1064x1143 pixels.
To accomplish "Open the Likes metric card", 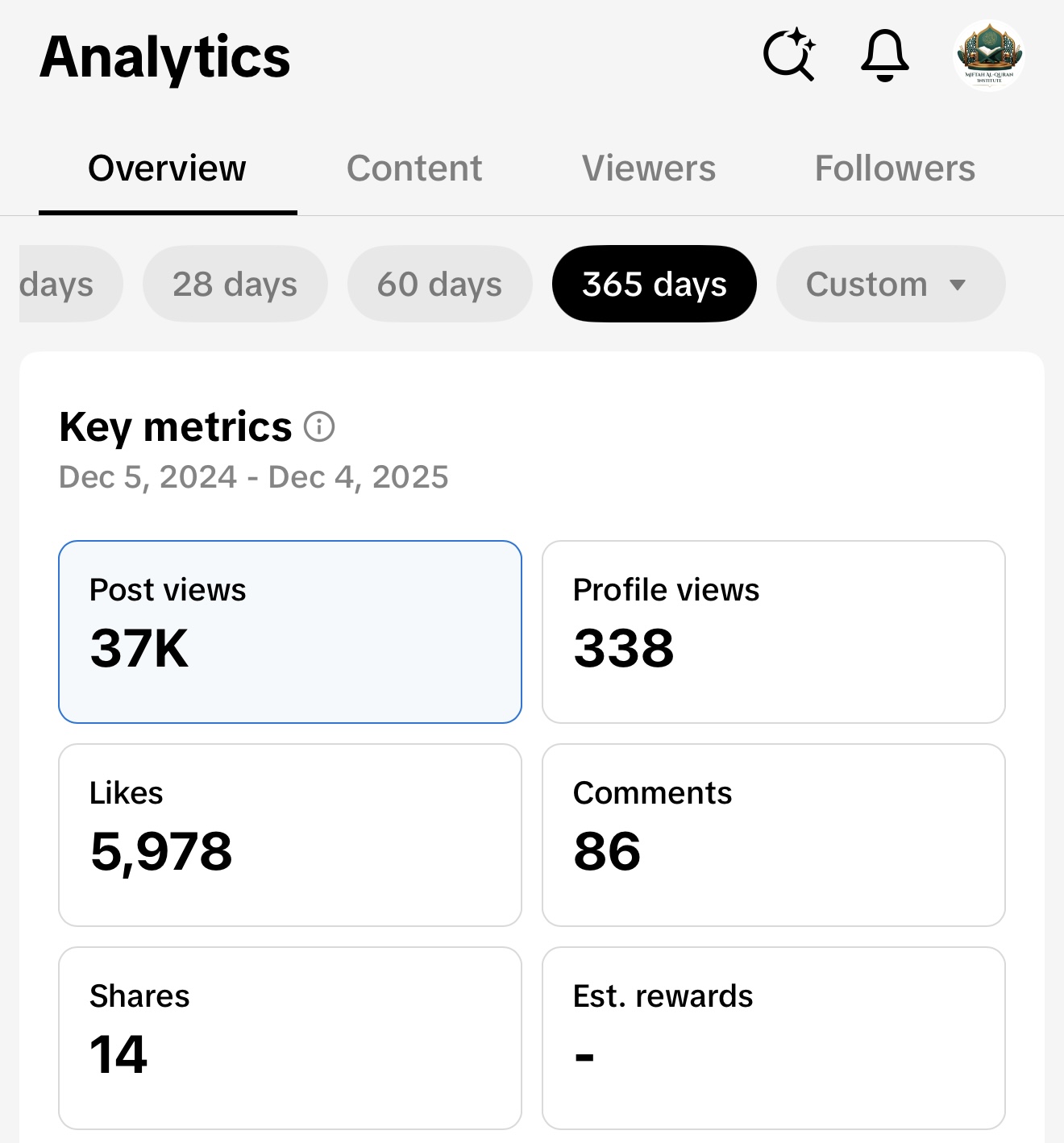I will (x=289, y=834).
